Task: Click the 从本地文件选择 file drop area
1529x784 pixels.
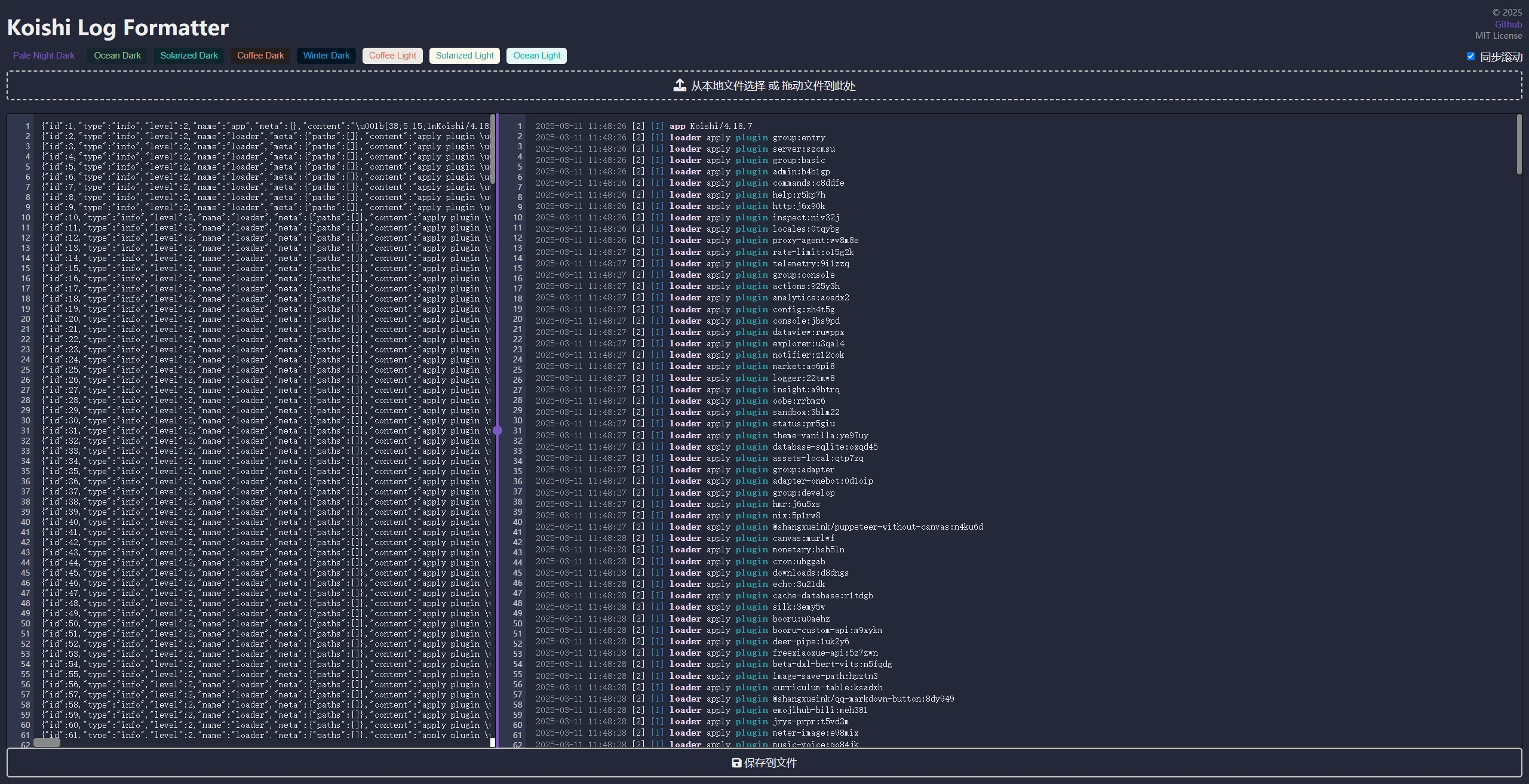Action: click(x=764, y=85)
